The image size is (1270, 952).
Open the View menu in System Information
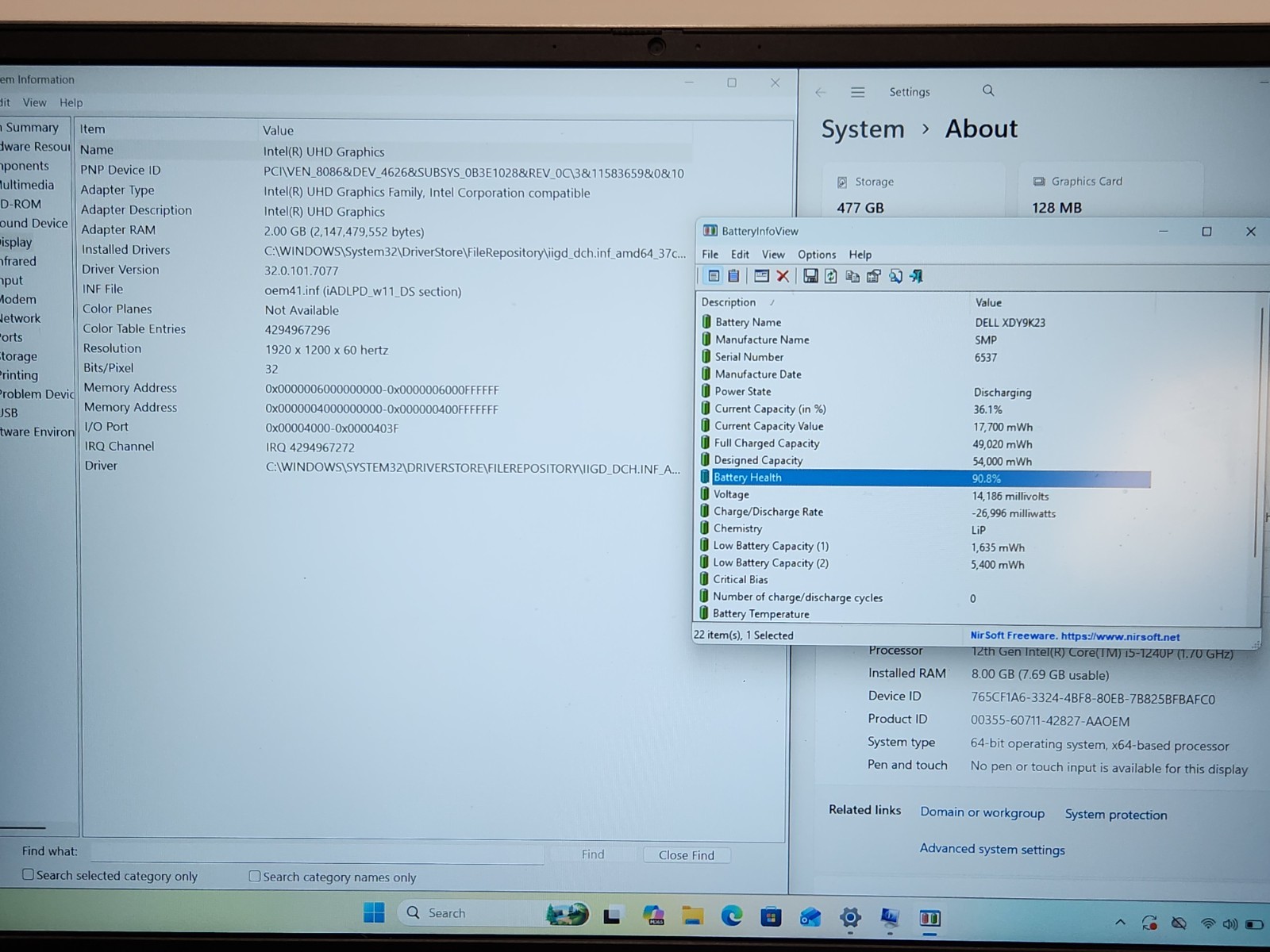(x=34, y=102)
